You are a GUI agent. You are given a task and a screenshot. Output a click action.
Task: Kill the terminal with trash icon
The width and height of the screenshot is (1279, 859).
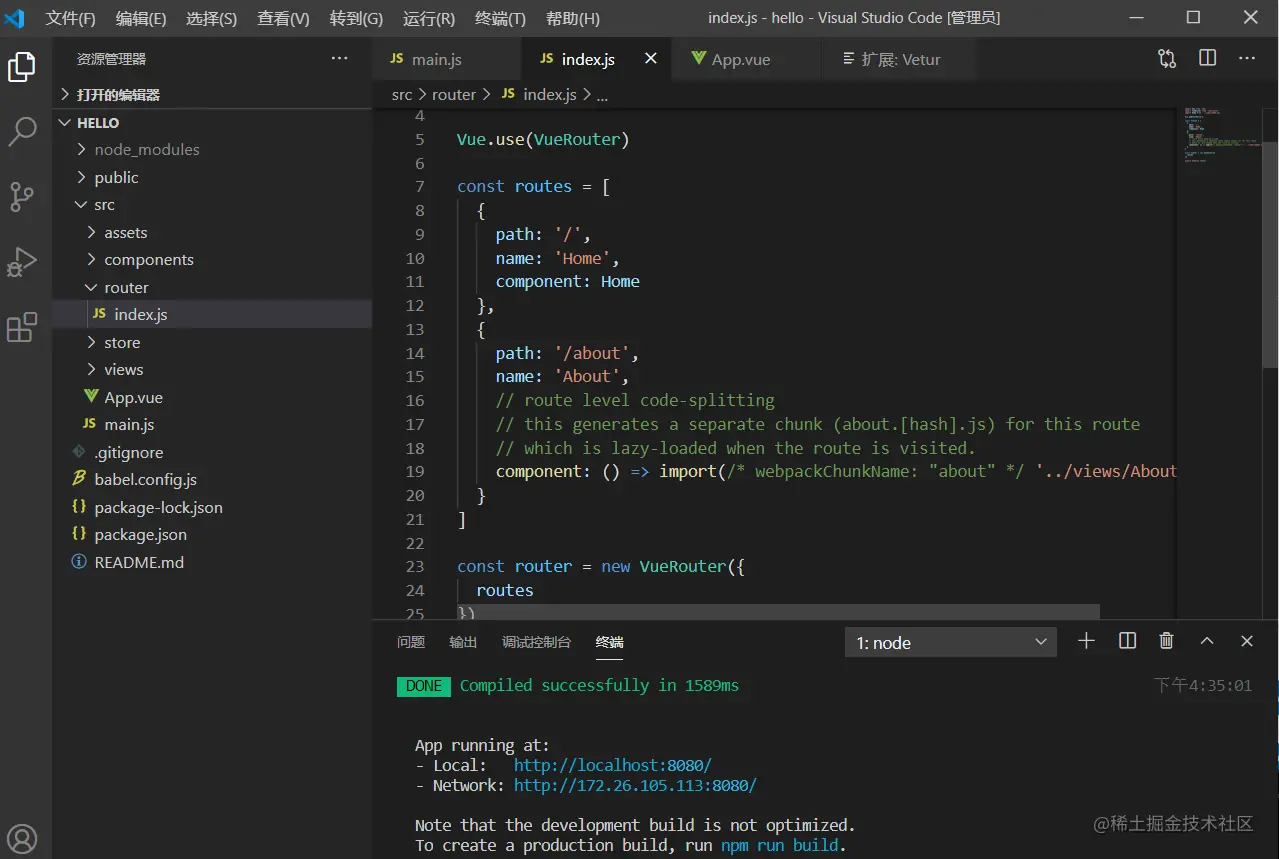[1166, 641]
